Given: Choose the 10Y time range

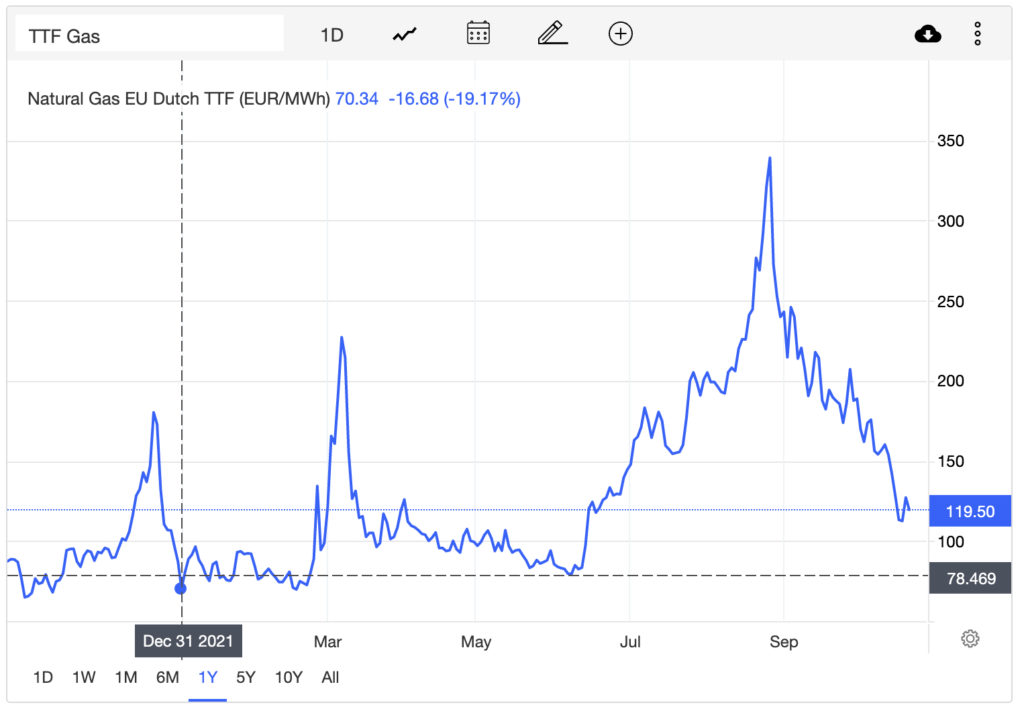Looking at the screenshot, I should tap(289, 678).
